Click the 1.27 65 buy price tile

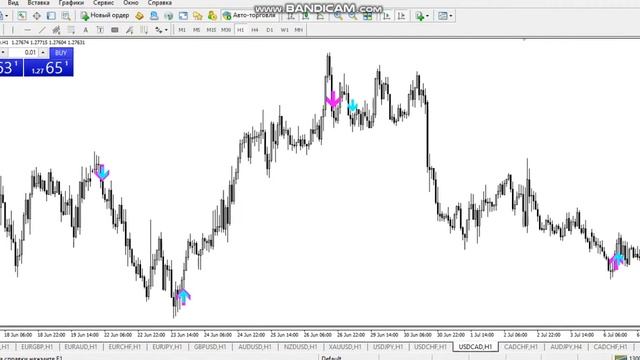[x=49, y=67]
